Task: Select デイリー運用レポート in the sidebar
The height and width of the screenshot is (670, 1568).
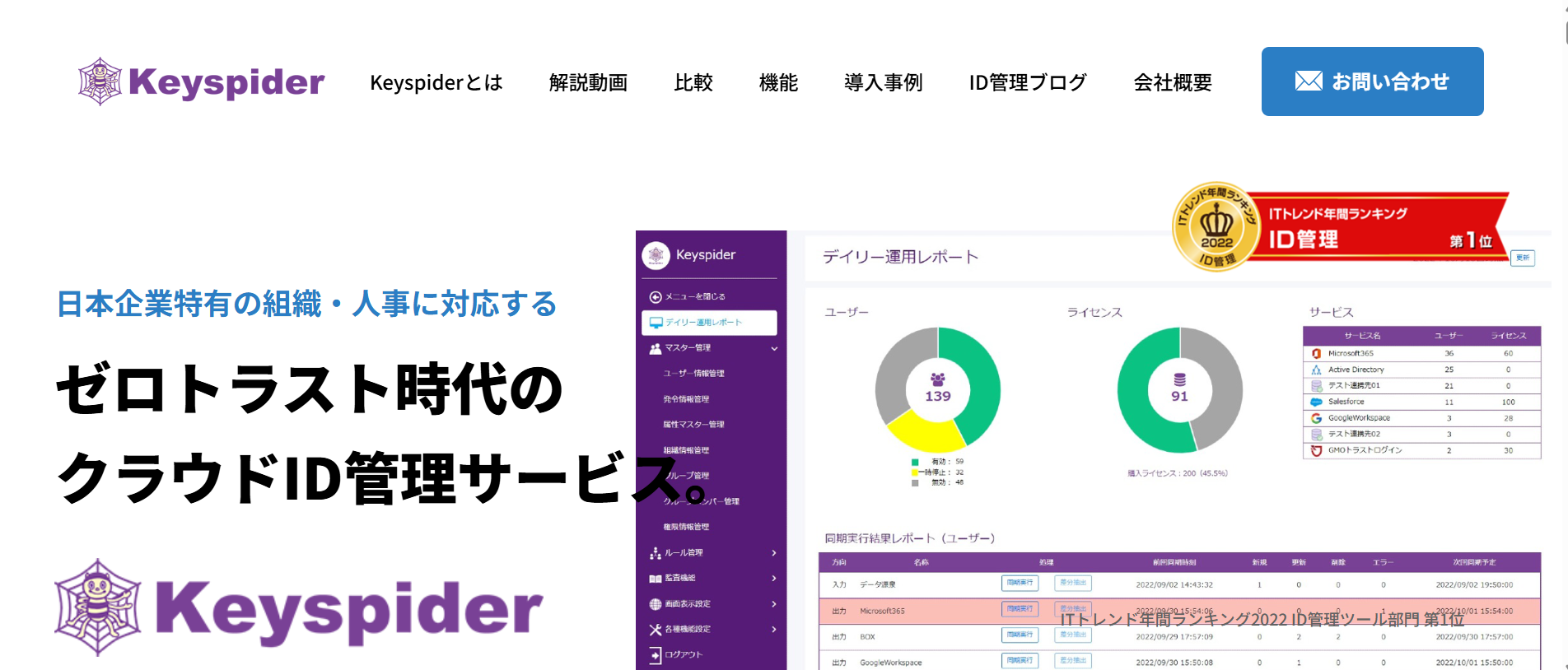Action: pos(708,323)
